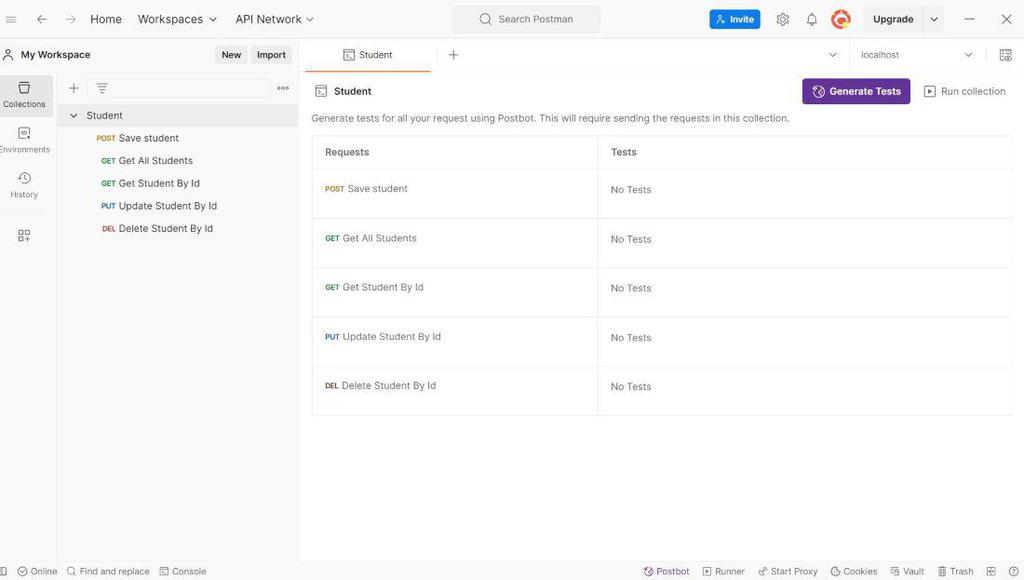Viewport: 1024px width, 580px height.
Task: Open the collections options ellipsis menu
Action: pyautogui.click(x=283, y=88)
